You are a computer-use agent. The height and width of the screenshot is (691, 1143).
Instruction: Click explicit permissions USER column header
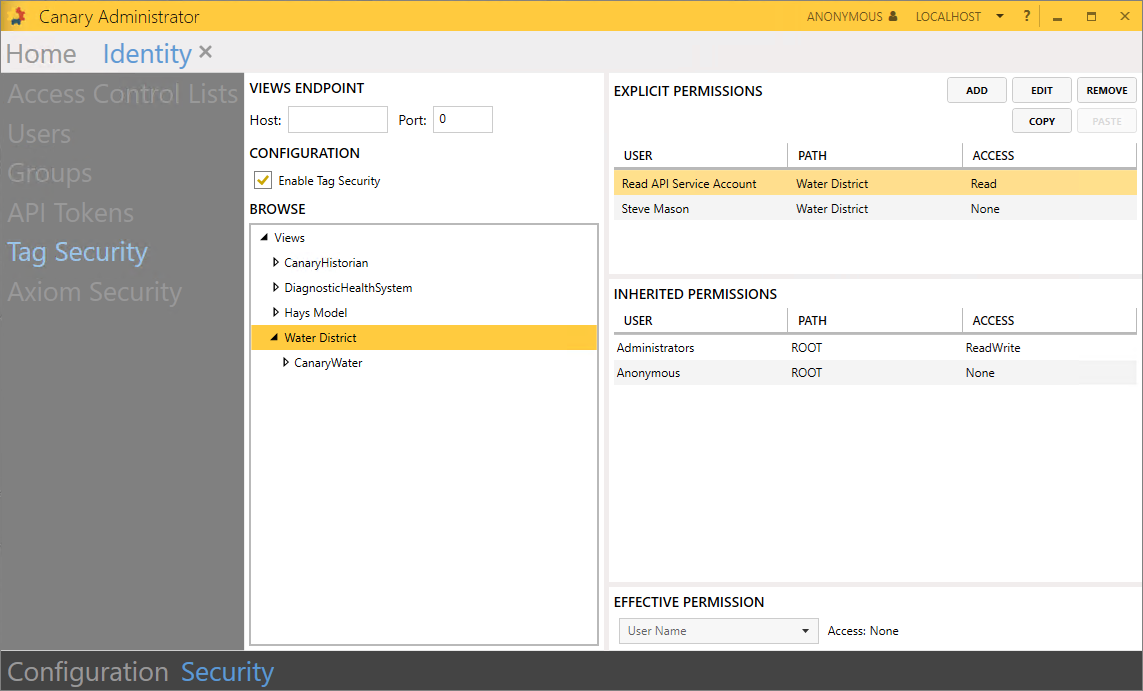coord(701,155)
